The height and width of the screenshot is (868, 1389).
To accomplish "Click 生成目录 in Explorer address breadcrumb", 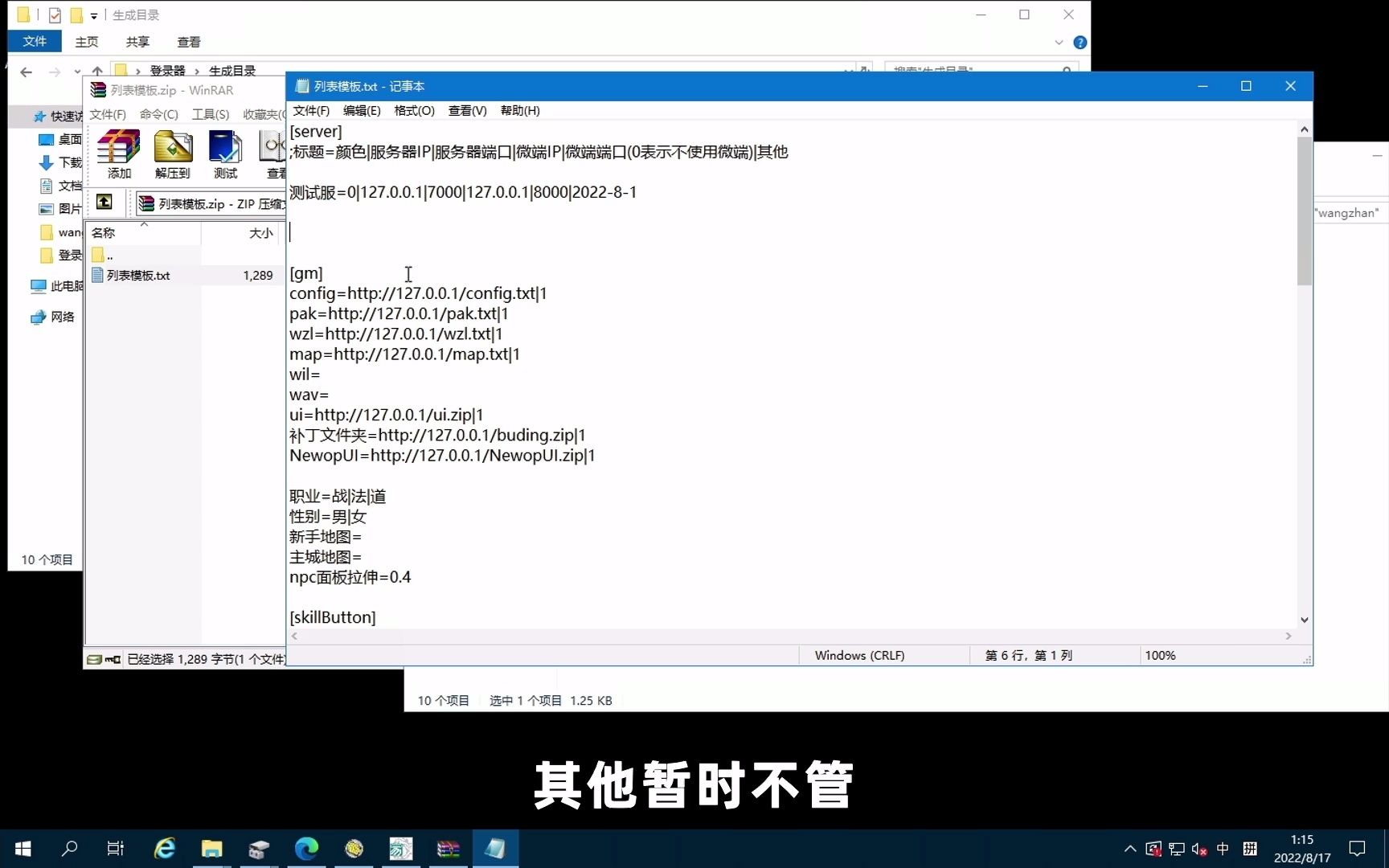I will click(232, 71).
